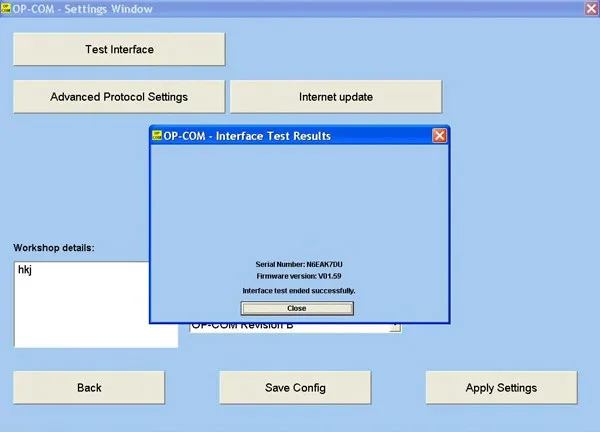This screenshot has height=432, width=600.
Task: Click the OP-COM icon in the Settings Window title bar
Action: [6, 8]
